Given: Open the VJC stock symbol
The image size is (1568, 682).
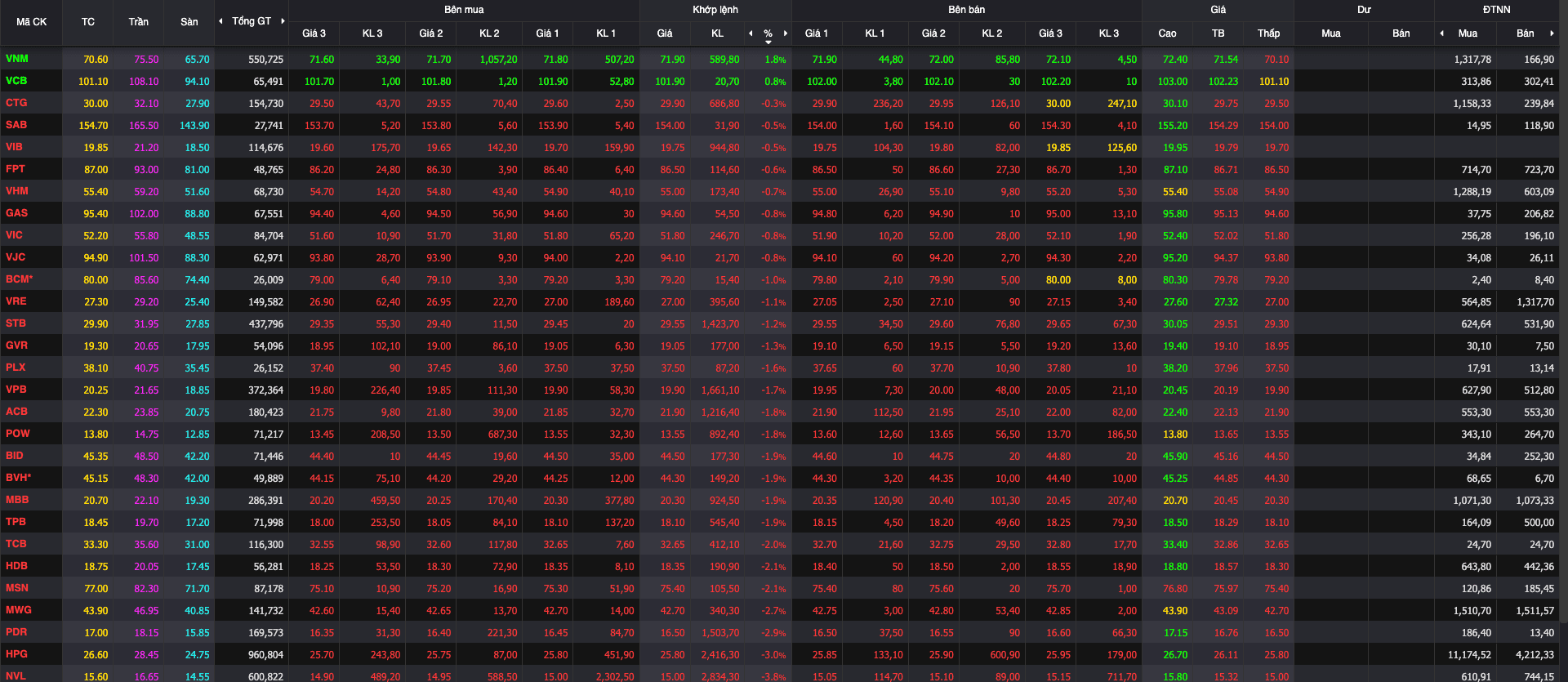Looking at the screenshot, I should pos(16,257).
